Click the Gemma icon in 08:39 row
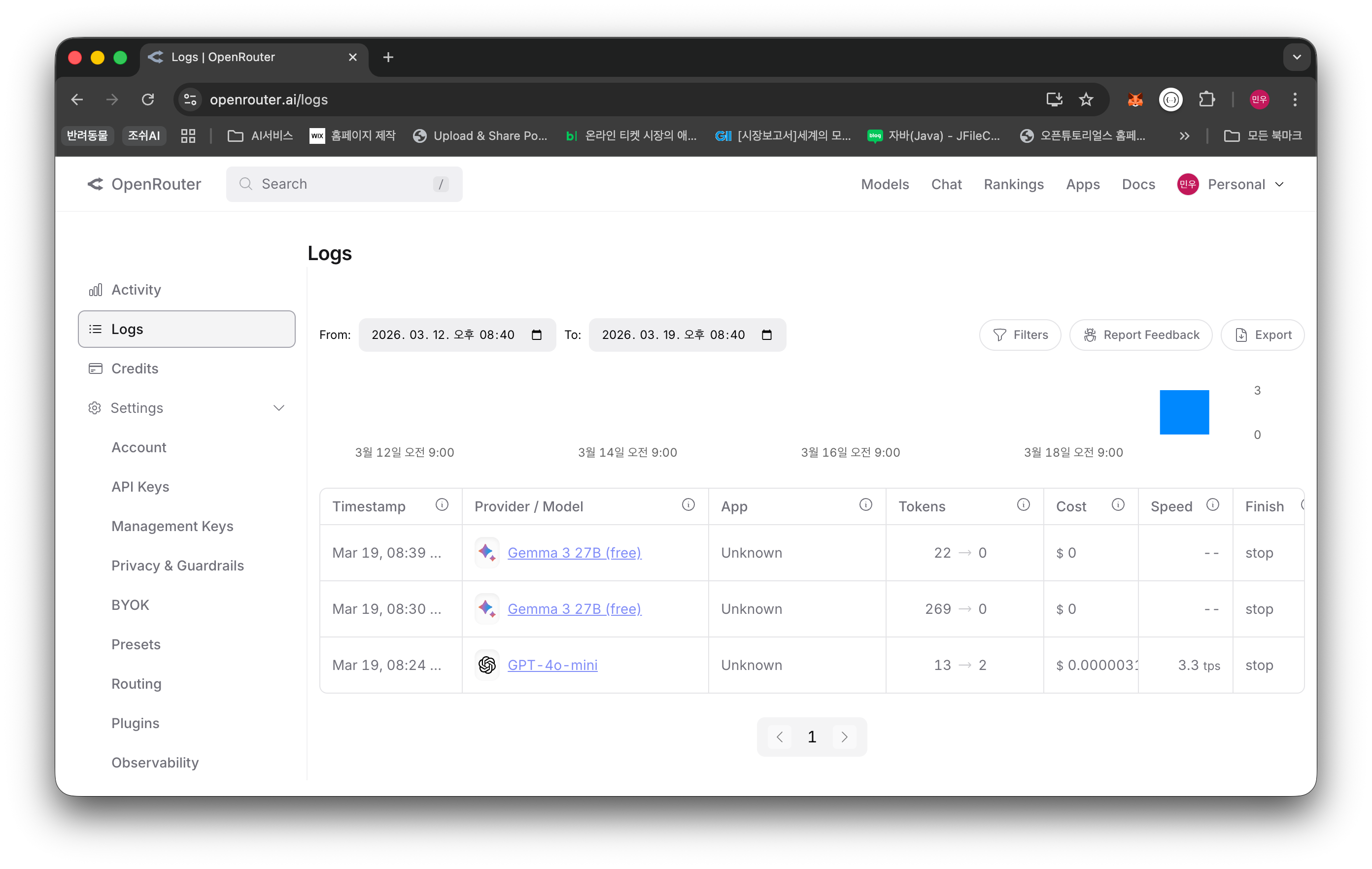Screen dimensions: 1372x869 486,552
